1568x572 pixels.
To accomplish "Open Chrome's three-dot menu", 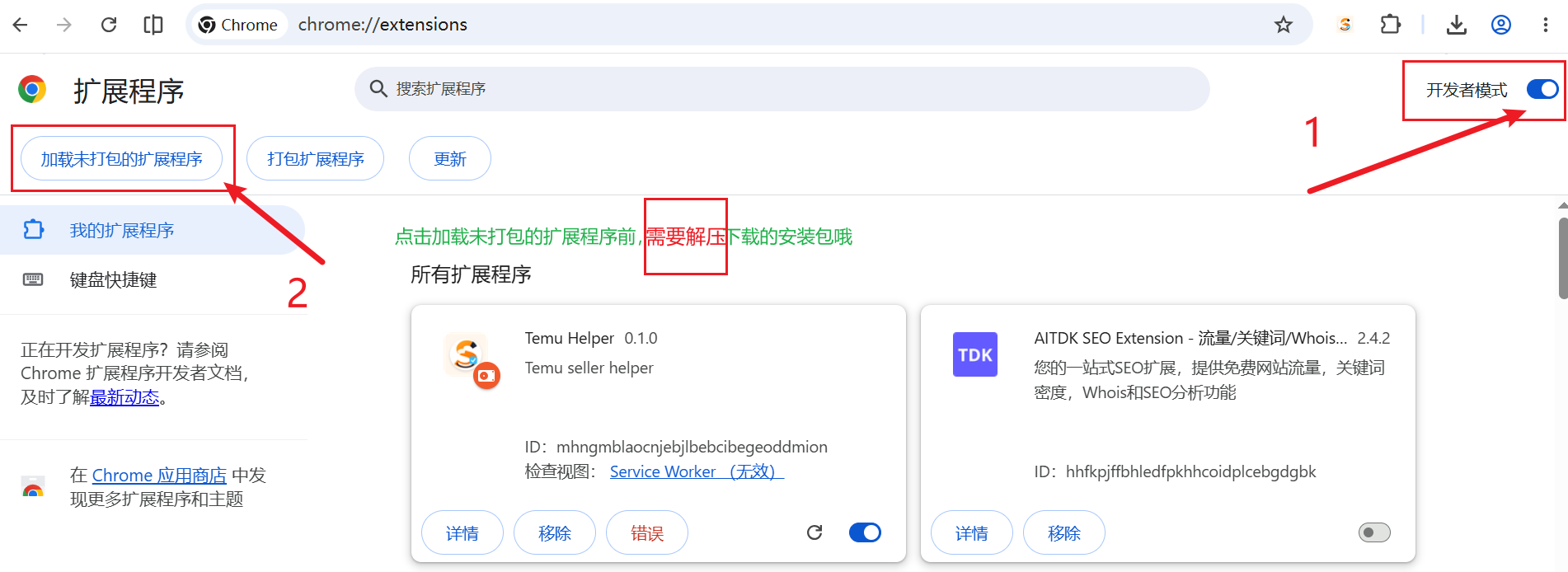I will [x=1545, y=25].
